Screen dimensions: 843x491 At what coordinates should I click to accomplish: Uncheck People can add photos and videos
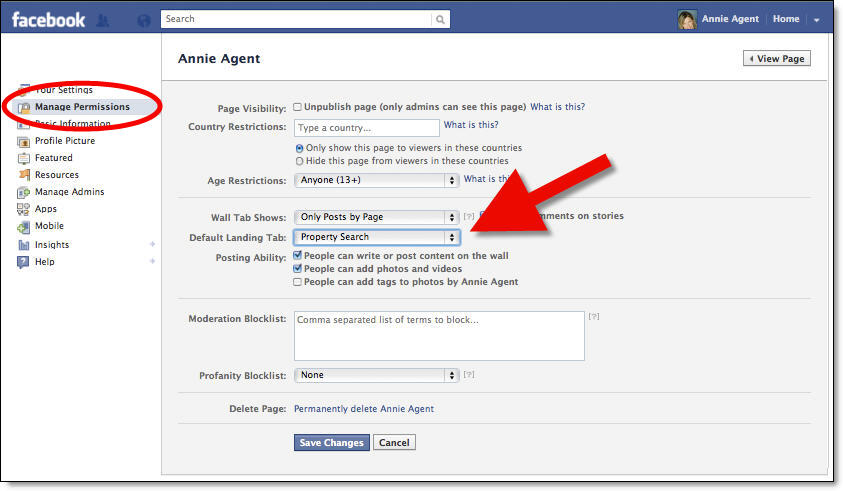[x=297, y=268]
